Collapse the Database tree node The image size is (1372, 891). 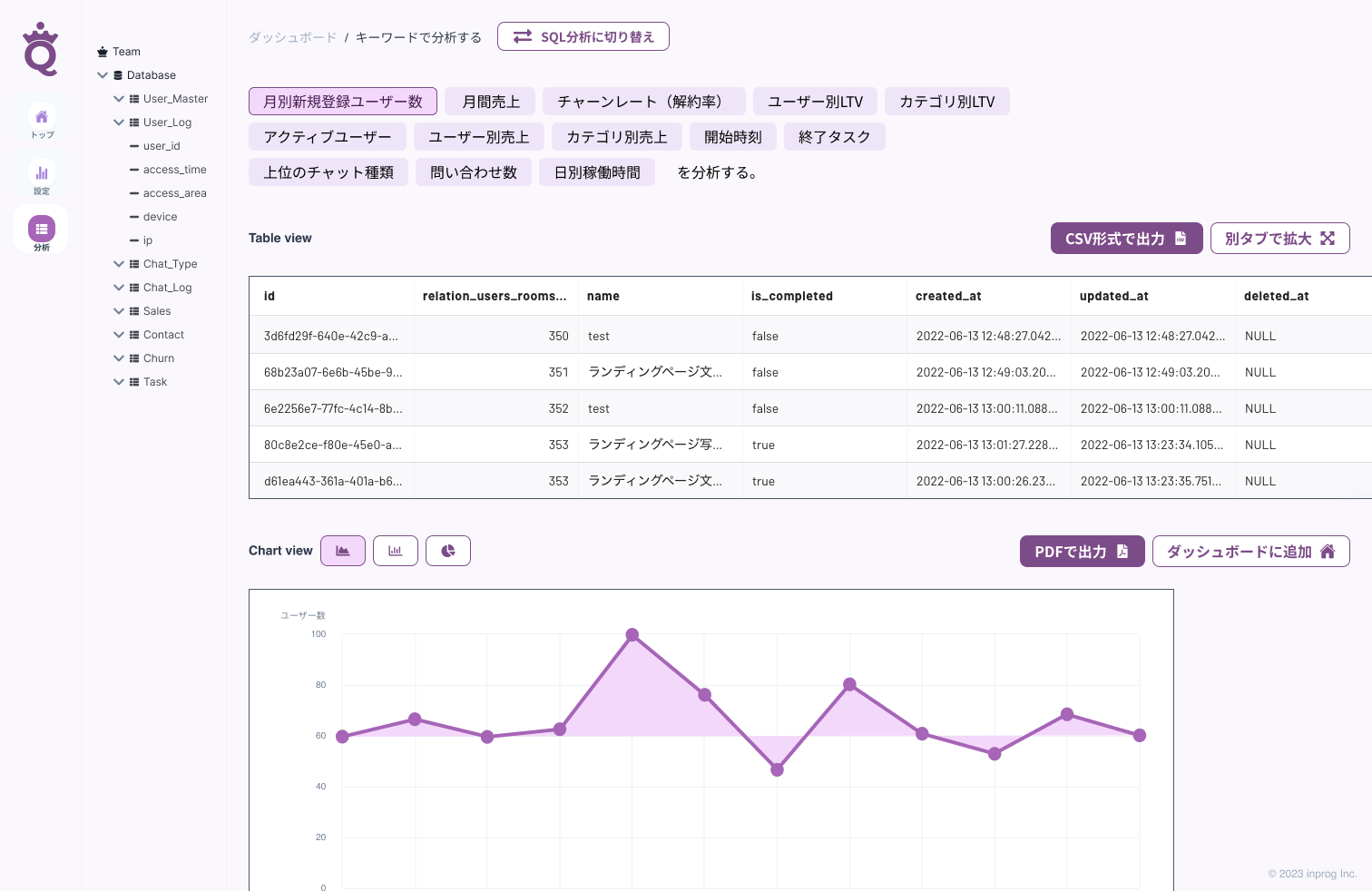[x=103, y=75]
